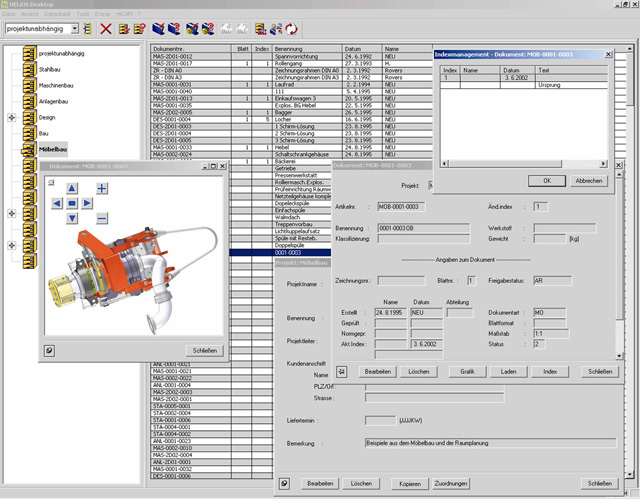The image size is (640, 499).
Task: Pan the model view left with the left arrow
Action: pyautogui.click(x=57, y=204)
